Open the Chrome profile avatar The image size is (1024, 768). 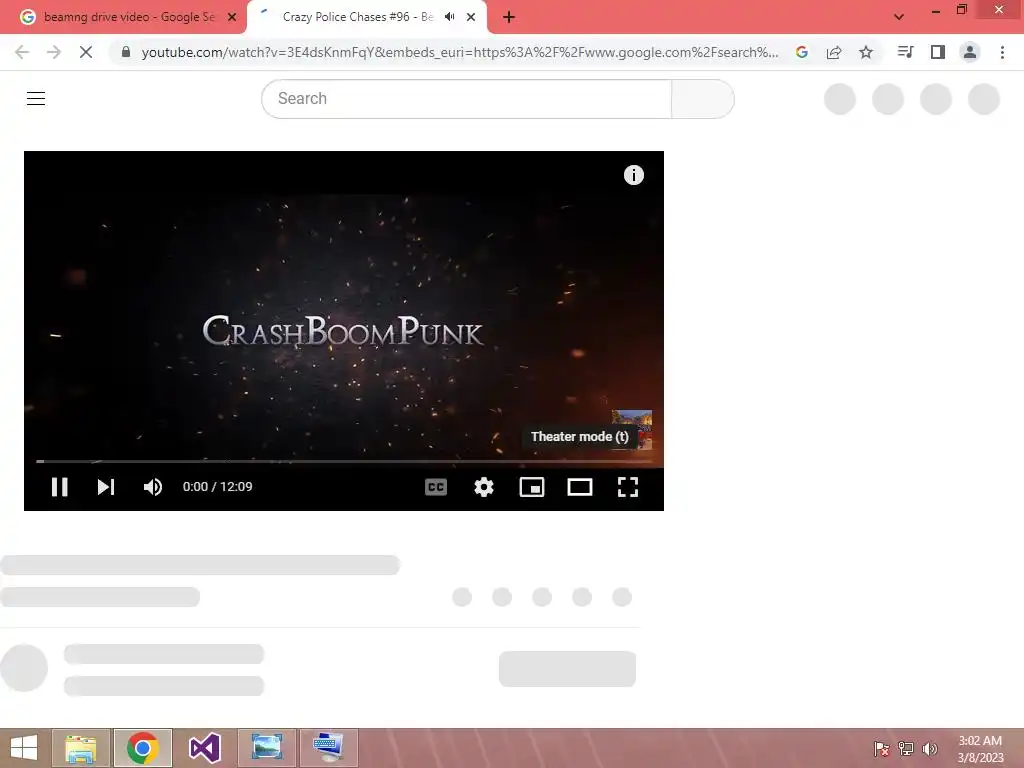(970, 52)
